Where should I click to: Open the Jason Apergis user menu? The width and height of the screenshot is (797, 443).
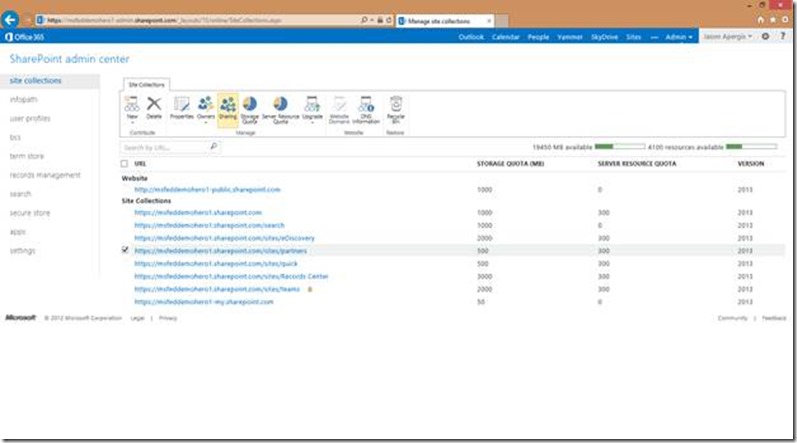coord(727,37)
